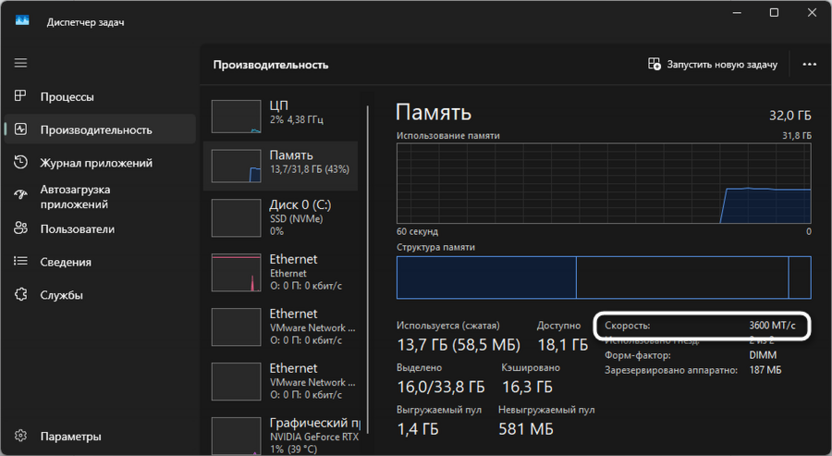Click the 187 МБ hardware reserved value
This screenshot has width=832, height=456.
click(x=765, y=370)
